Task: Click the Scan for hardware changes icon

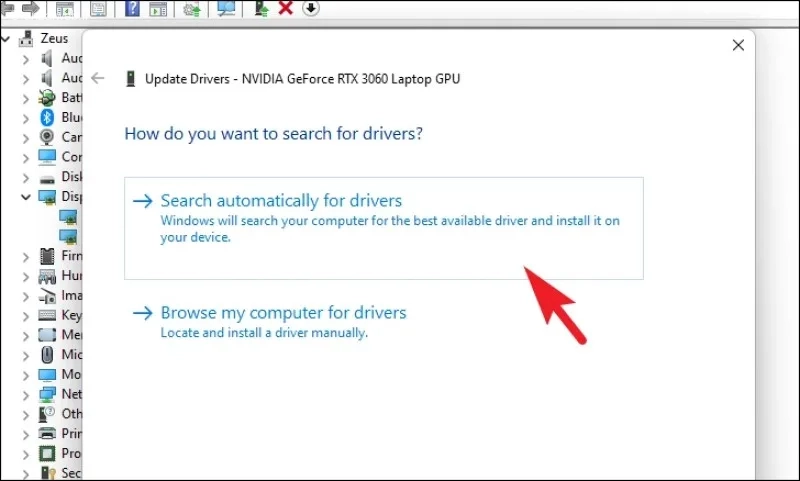Action: (x=226, y=8)
